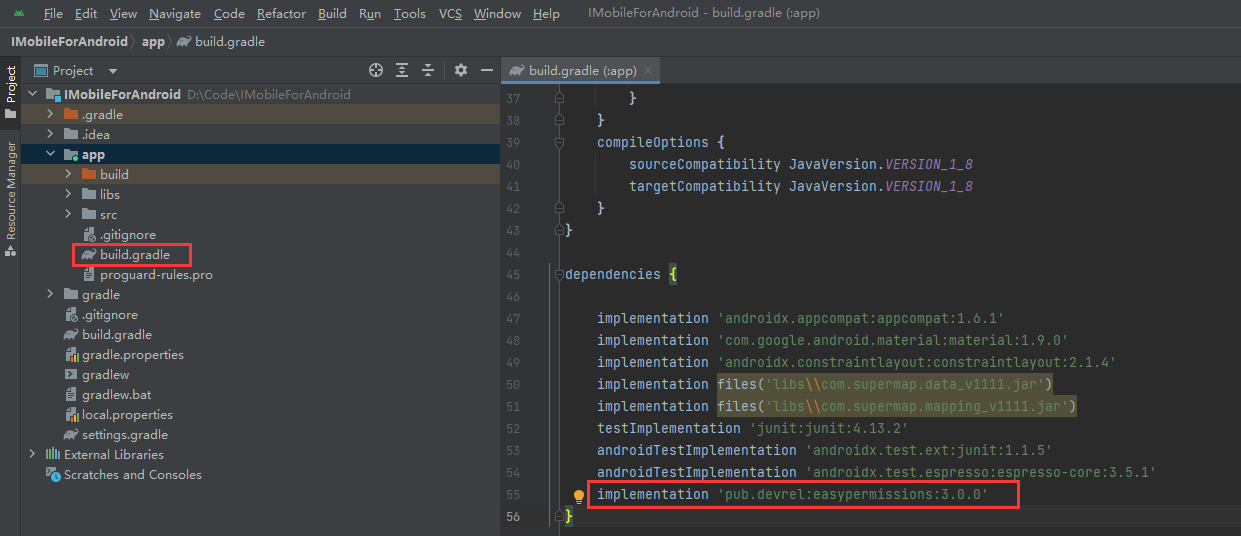Viewport: 1241px width, 536px height.
Task: Click the Collapse All icon in Project panel
Action: (428, 70)
